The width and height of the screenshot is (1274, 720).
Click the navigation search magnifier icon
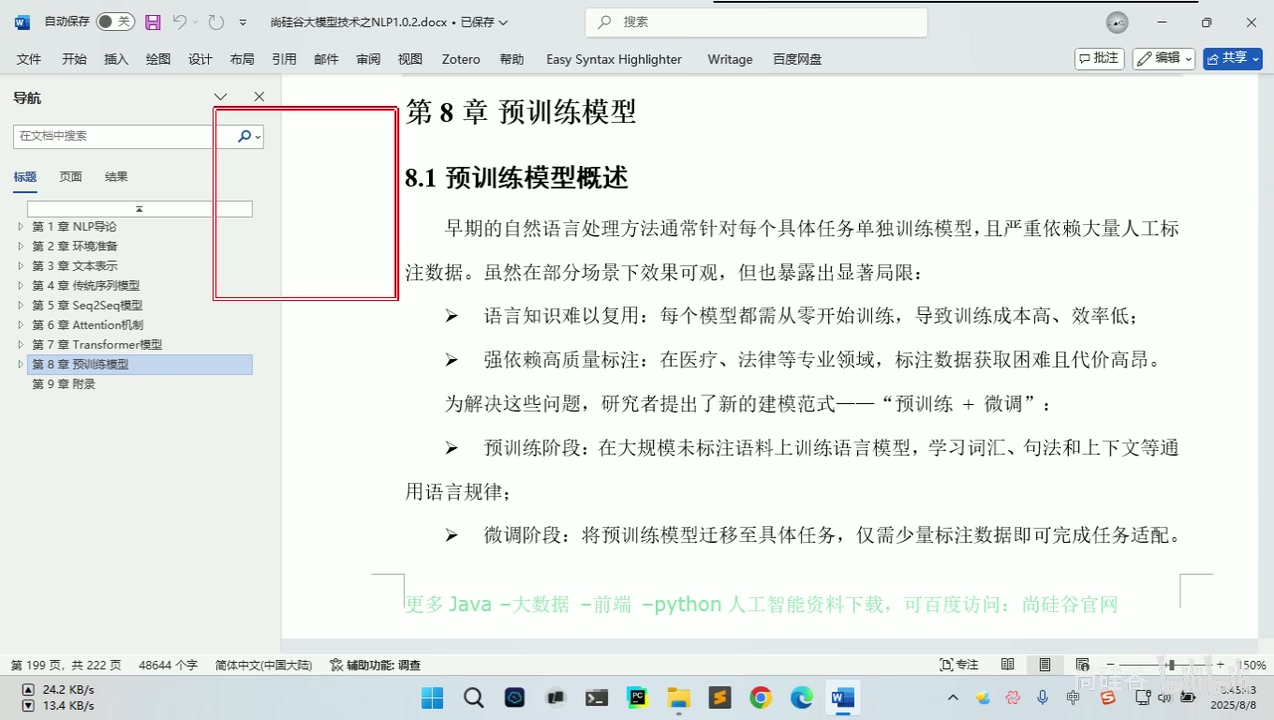click(244, 136)
